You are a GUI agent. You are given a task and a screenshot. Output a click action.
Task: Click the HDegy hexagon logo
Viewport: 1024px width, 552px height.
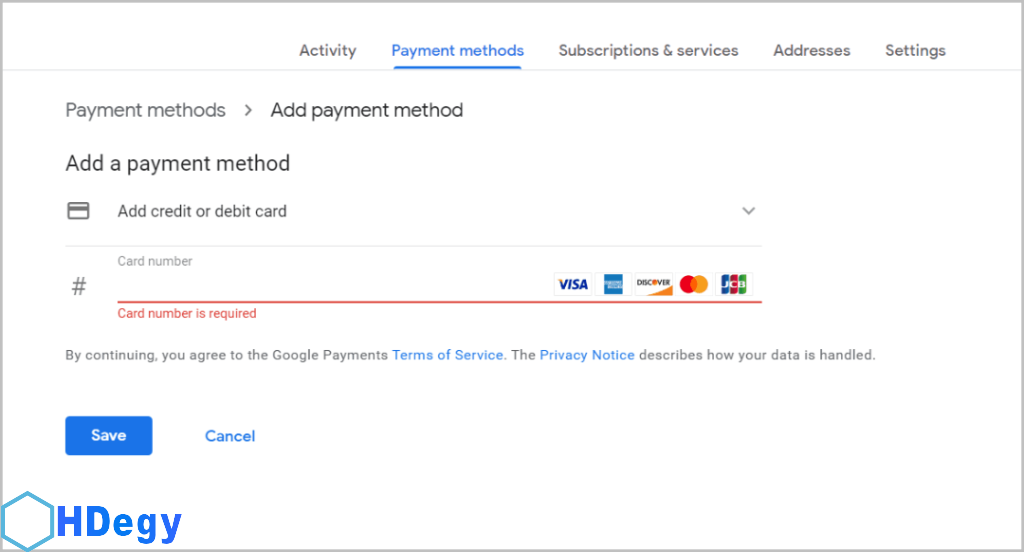(x=27, y=522)
